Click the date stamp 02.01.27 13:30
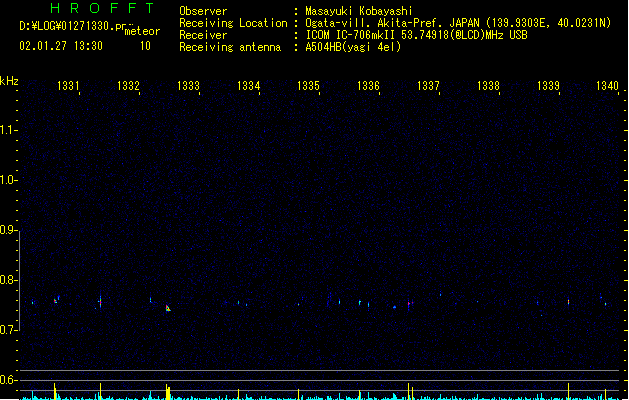 pyautogui.click(x=61, y=46)
